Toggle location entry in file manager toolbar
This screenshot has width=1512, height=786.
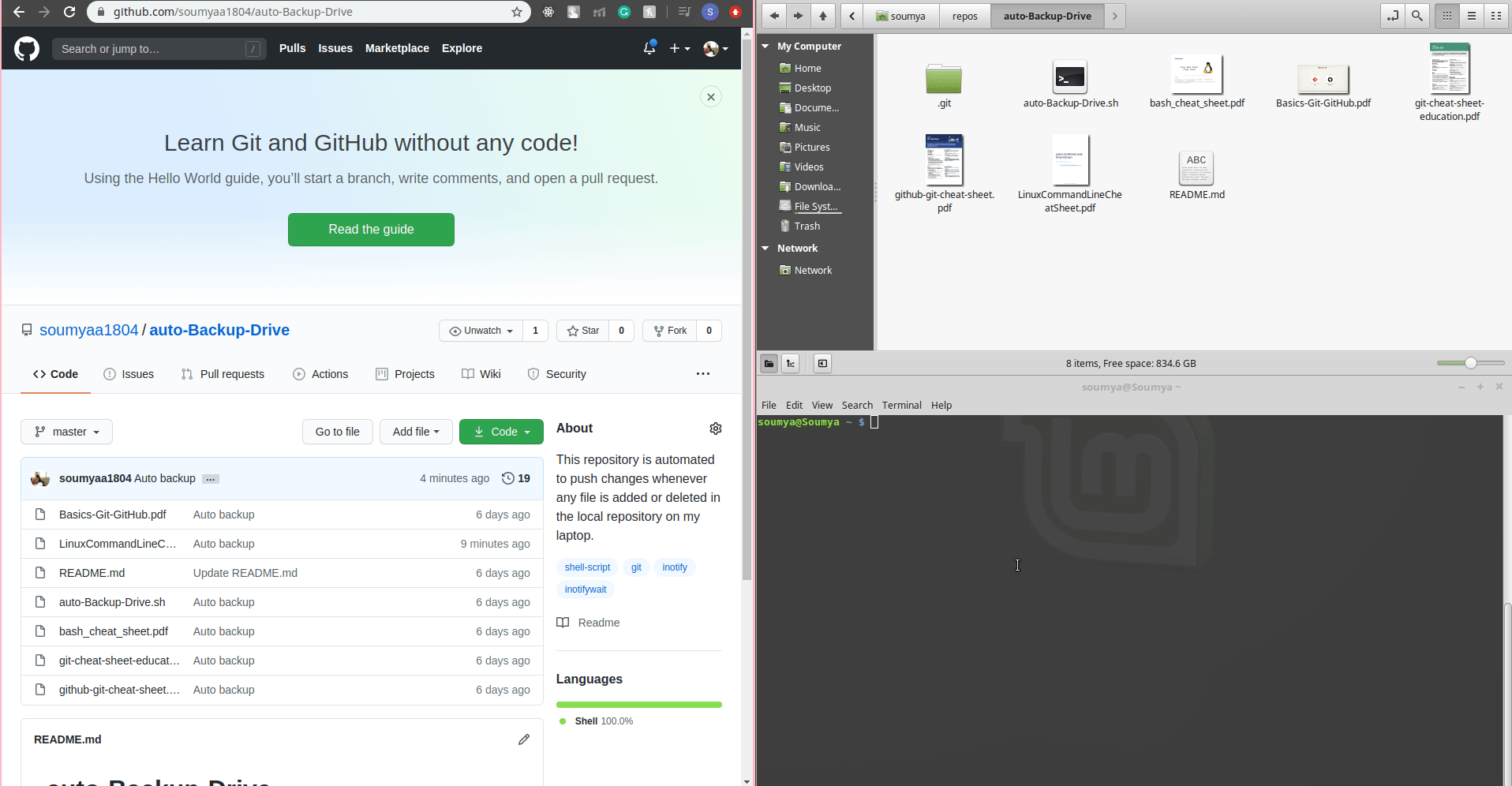[1393, 16]
